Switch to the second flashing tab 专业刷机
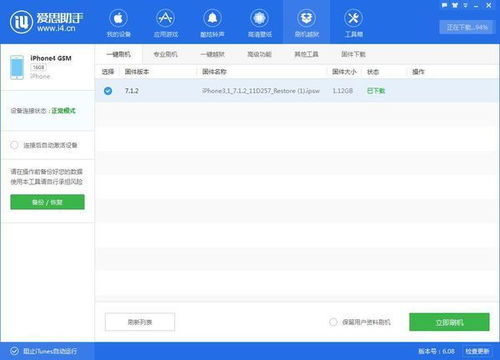This screenshot has height=360, width=500. pos(165,54)
